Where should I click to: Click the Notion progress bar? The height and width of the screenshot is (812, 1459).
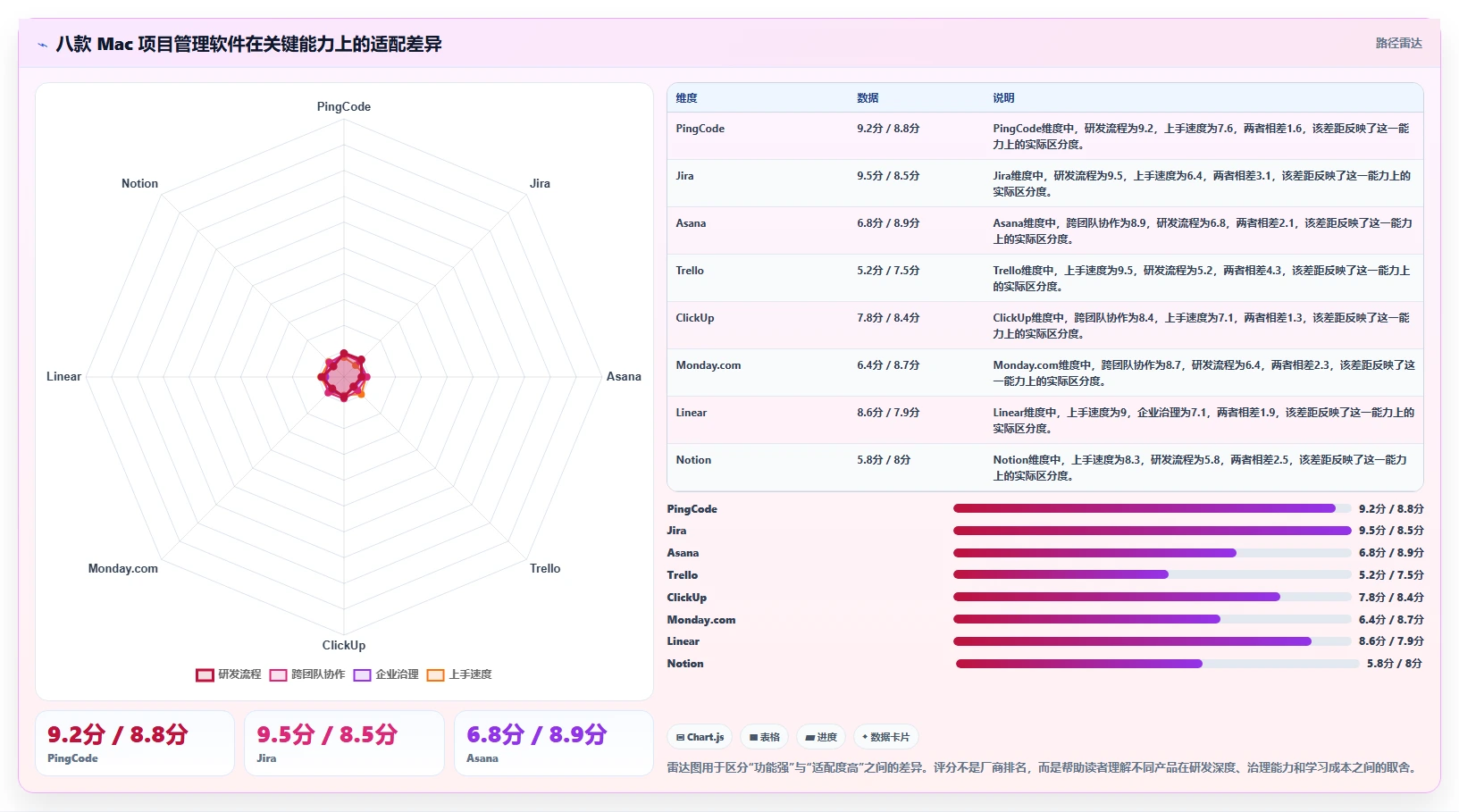click(1157, 664)
